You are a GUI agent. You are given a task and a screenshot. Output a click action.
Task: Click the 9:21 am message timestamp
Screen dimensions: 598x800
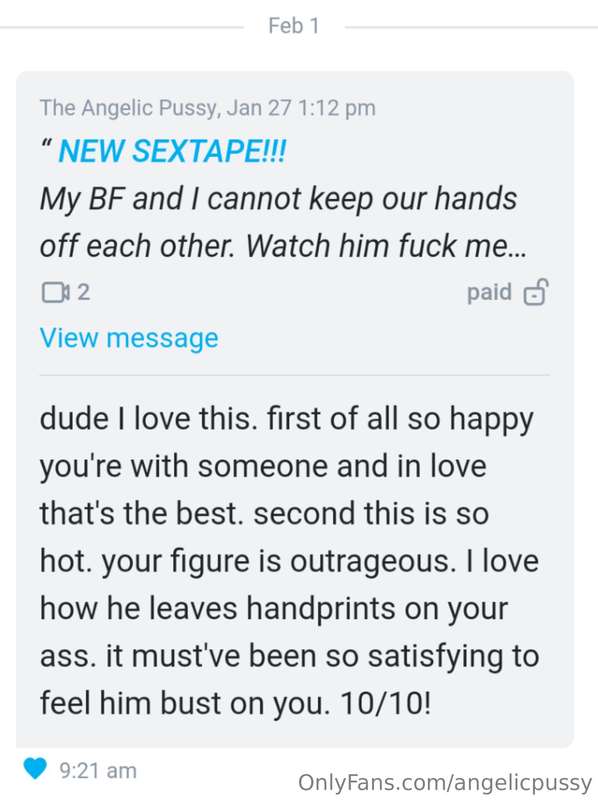click(x=98, y=770)
